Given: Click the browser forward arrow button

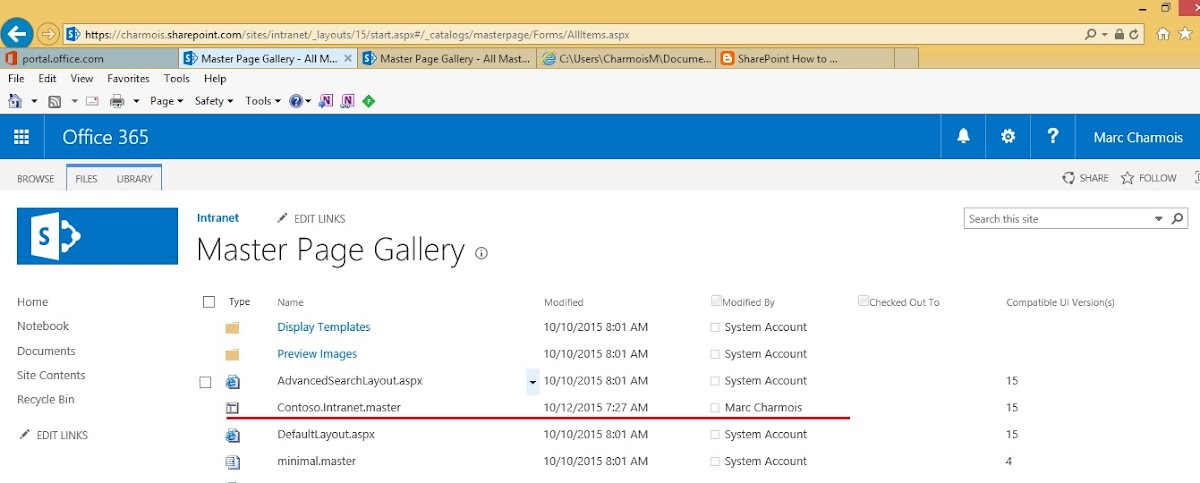Looking at the screenshot, I should point(48,34).
